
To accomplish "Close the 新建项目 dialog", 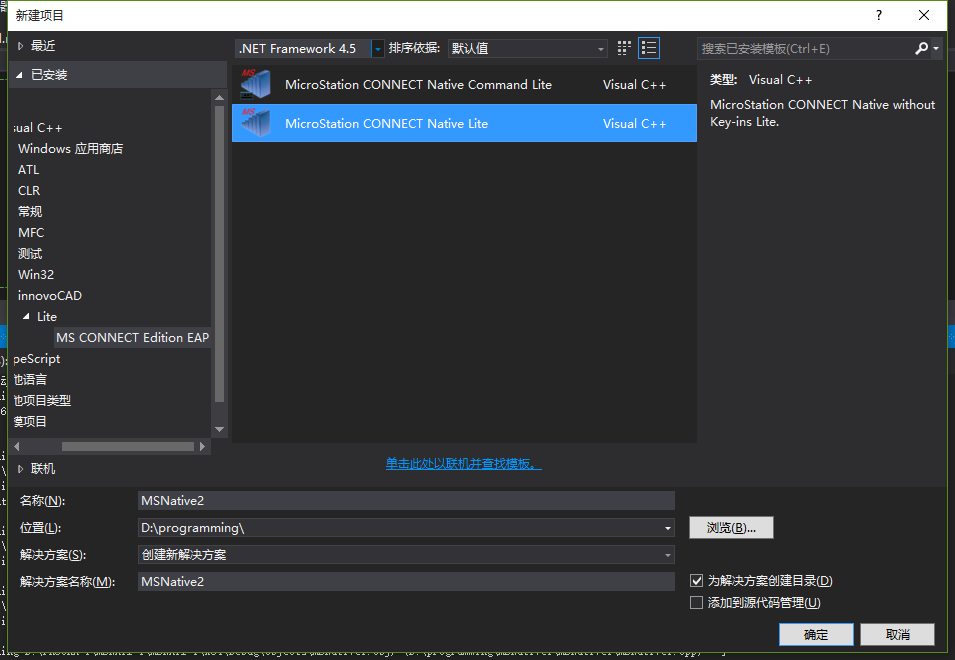I will tap(923, 15).
